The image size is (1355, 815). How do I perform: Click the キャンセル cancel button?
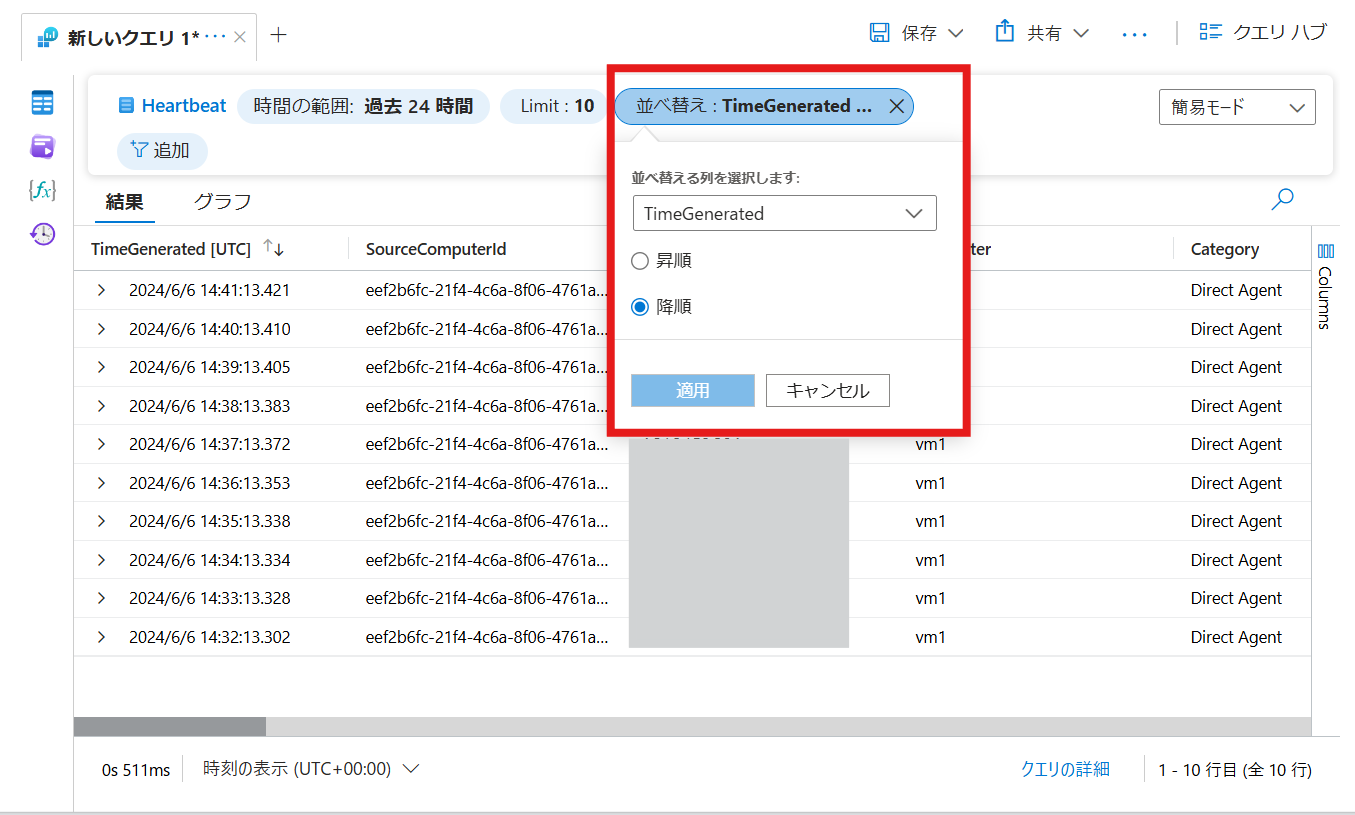click(828, 391)
